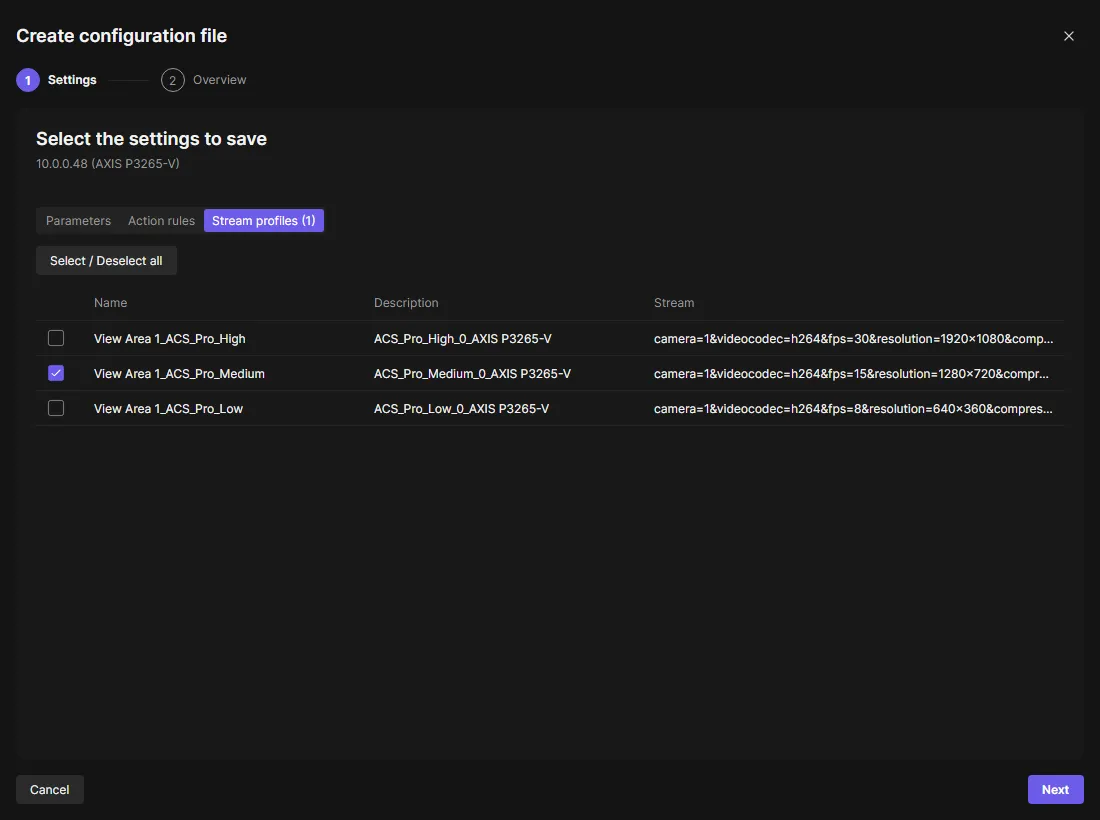Screen dimensions: 1100x820
Task: Click the View Area 1_ACS_Pro_High name
Action: pyautogui.click(x=170, y=339)
